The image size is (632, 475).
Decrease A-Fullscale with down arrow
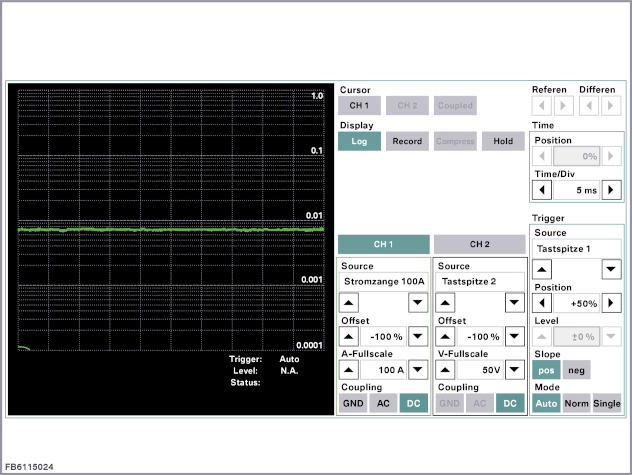point(418,370)
